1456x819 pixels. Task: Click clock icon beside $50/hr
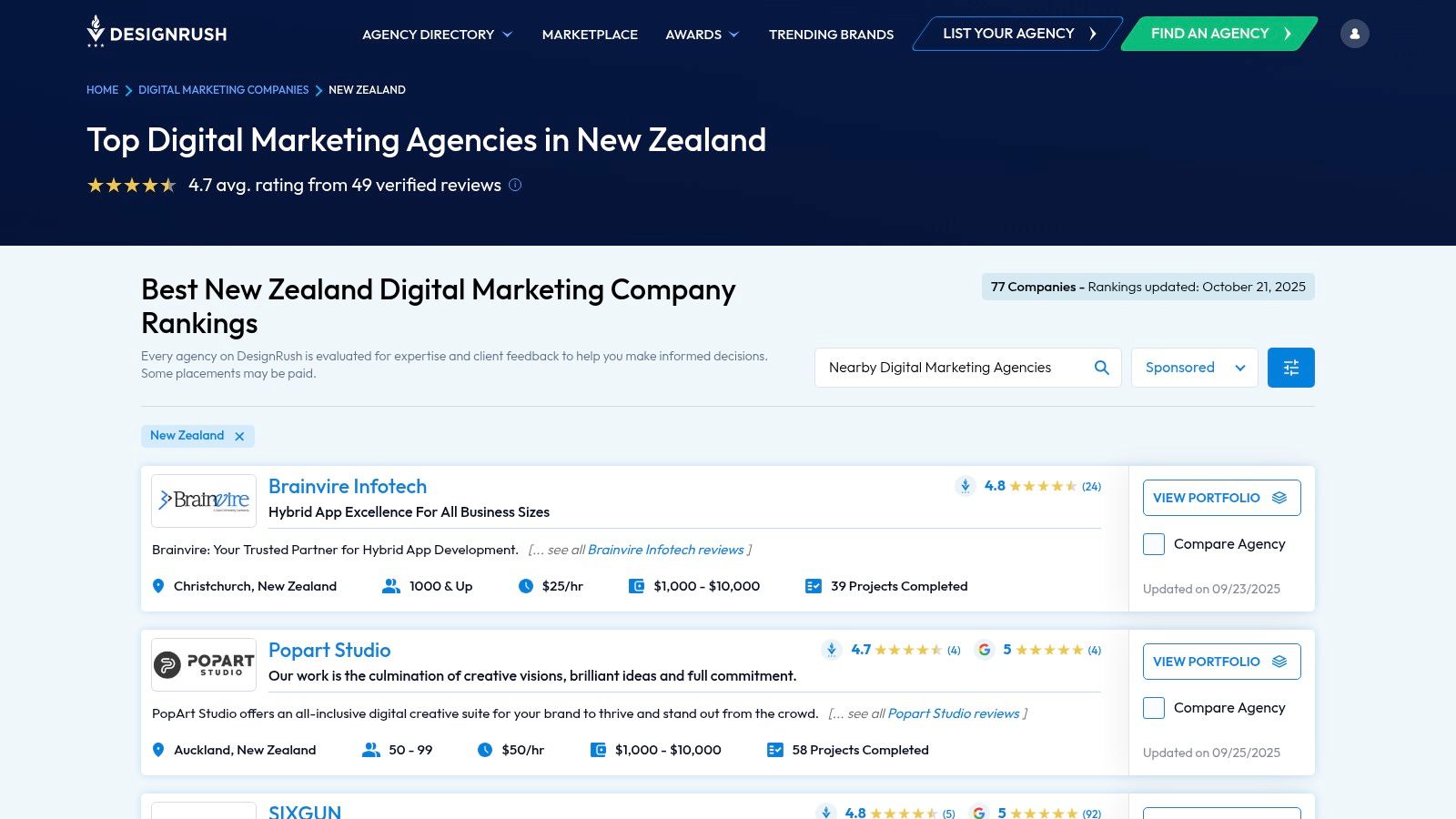click(x=485, y=750)
